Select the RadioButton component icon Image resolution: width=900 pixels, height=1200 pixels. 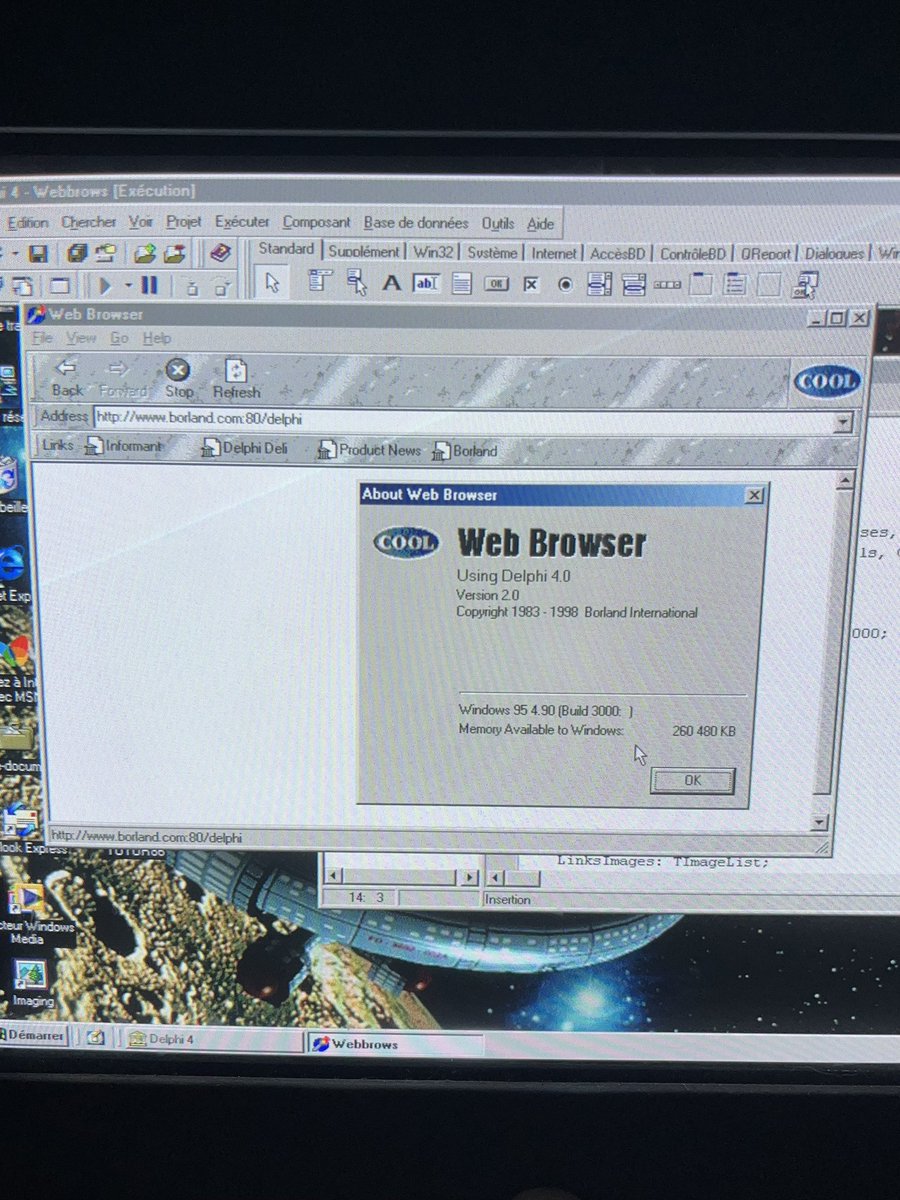[564, 284]
